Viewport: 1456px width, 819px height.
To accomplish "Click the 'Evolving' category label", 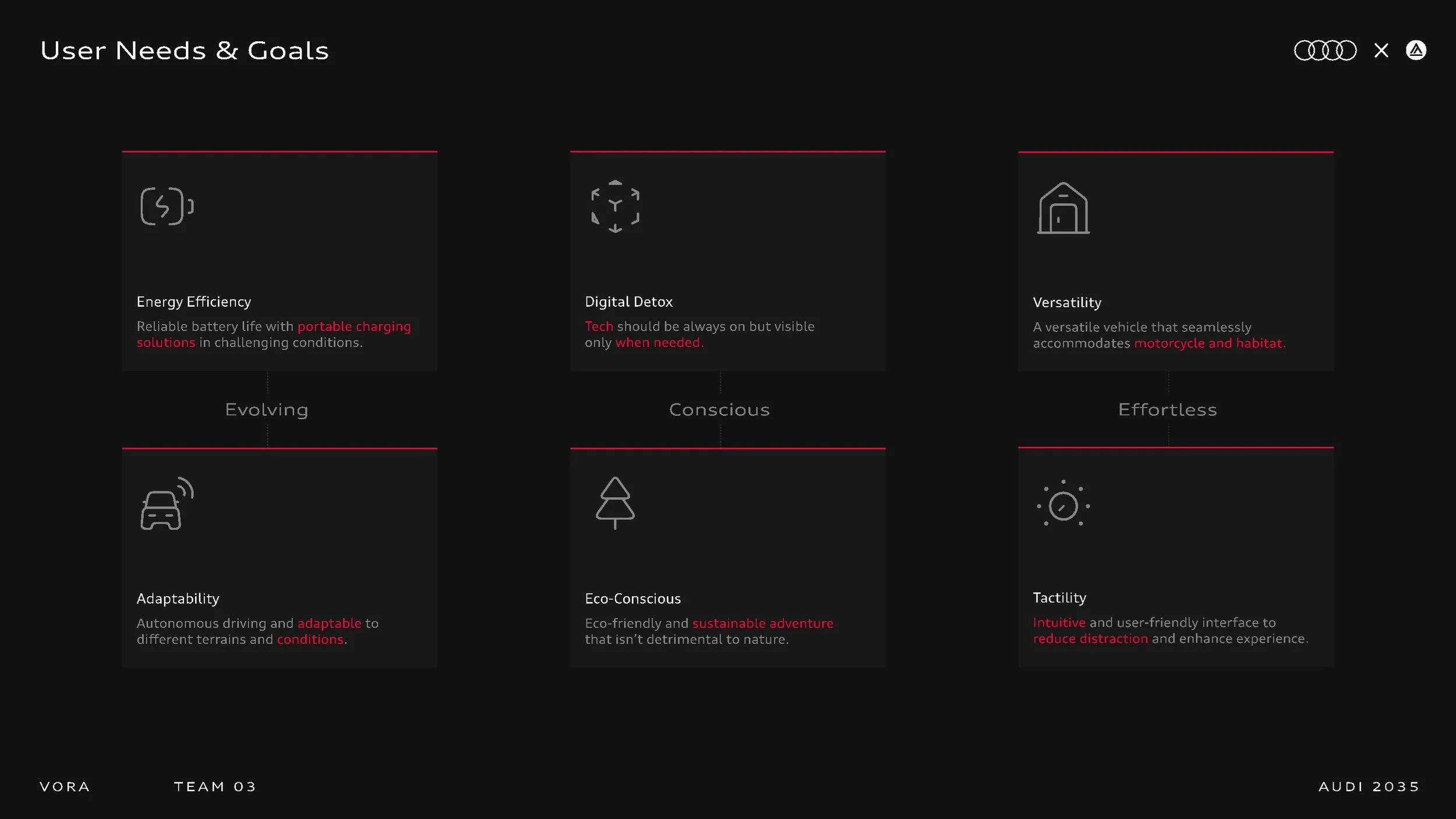I will pos(267,410).
